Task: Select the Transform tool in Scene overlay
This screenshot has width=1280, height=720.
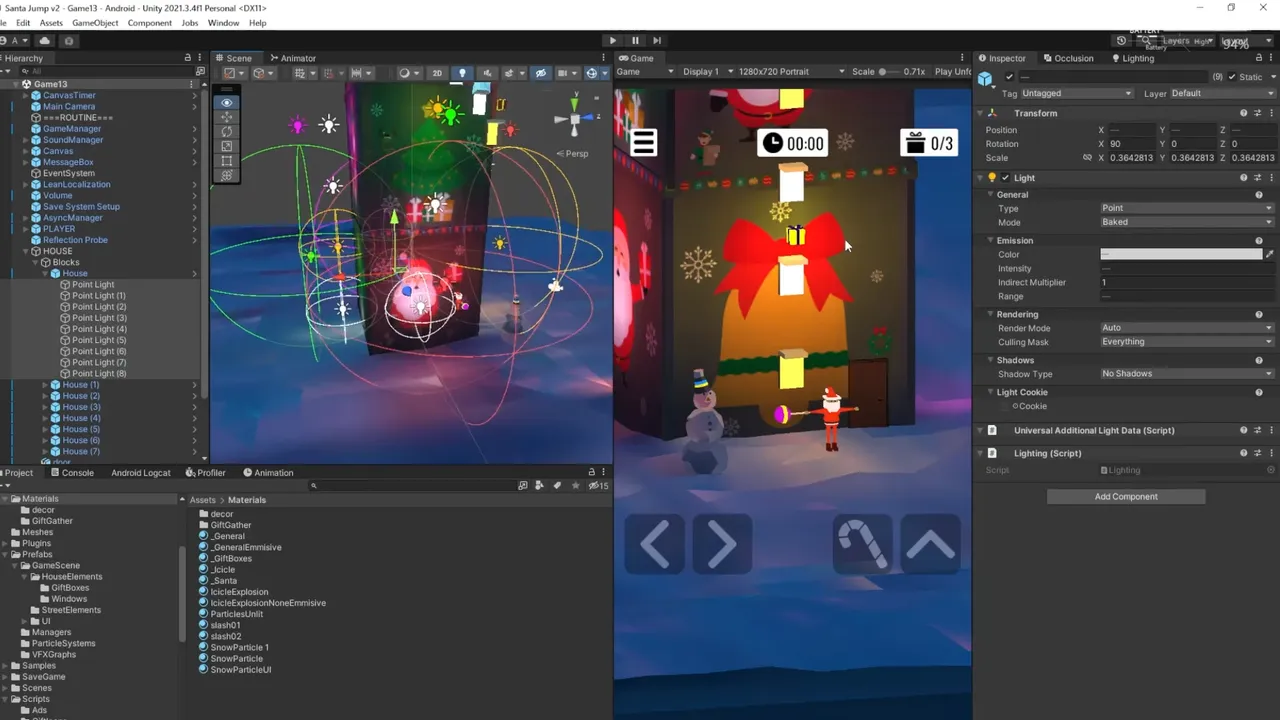Action: click(227, 176)
